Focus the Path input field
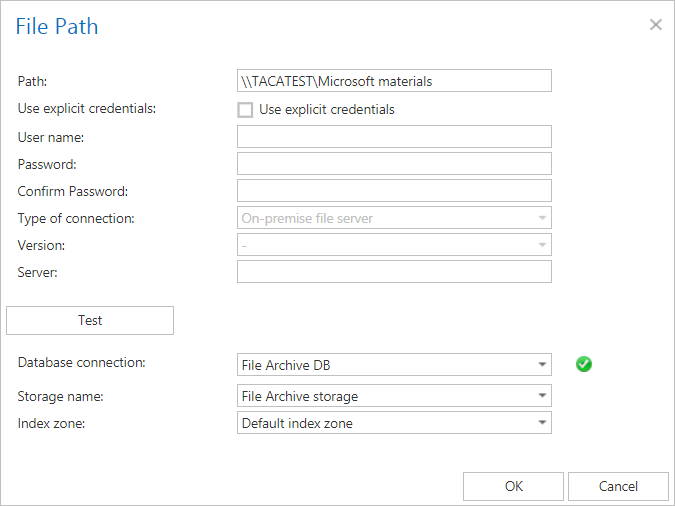This screenshot has height=506, width=675. 394,81
